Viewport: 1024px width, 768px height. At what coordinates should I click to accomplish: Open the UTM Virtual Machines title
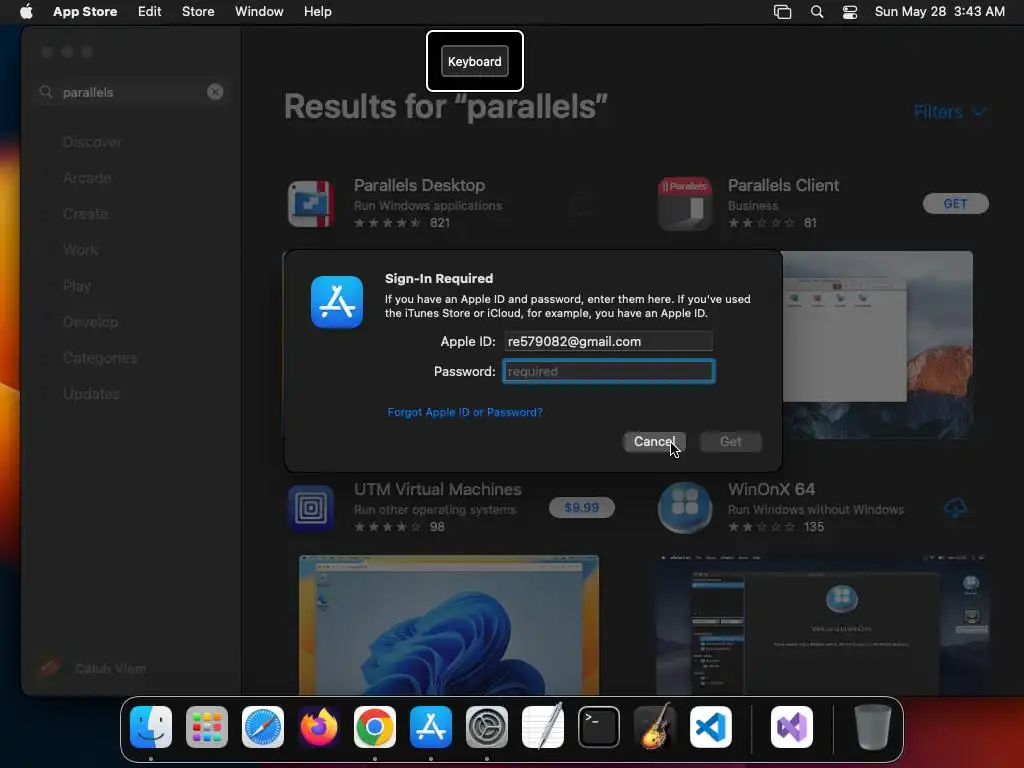click(x=438, y=489)
